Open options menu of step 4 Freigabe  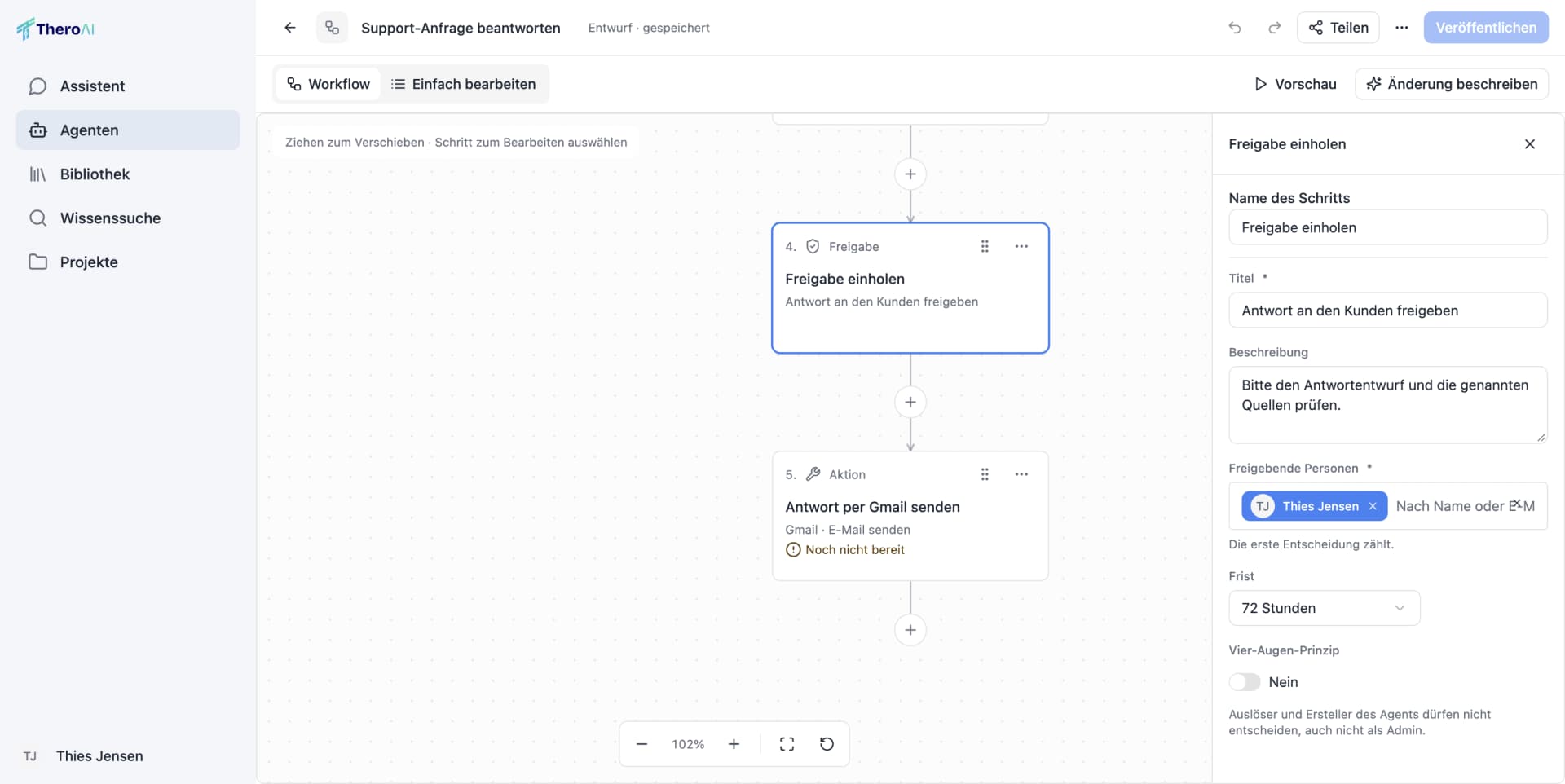1021,246
